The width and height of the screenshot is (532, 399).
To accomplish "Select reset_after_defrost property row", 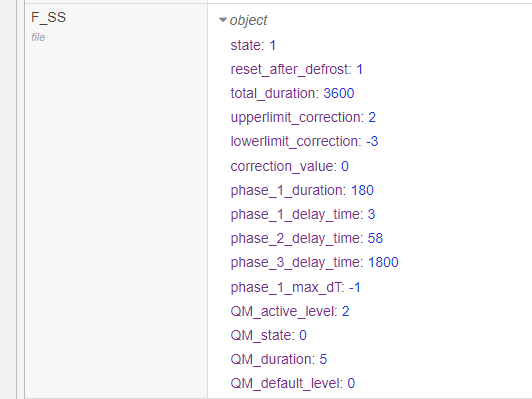I will [x=297, y=69].
